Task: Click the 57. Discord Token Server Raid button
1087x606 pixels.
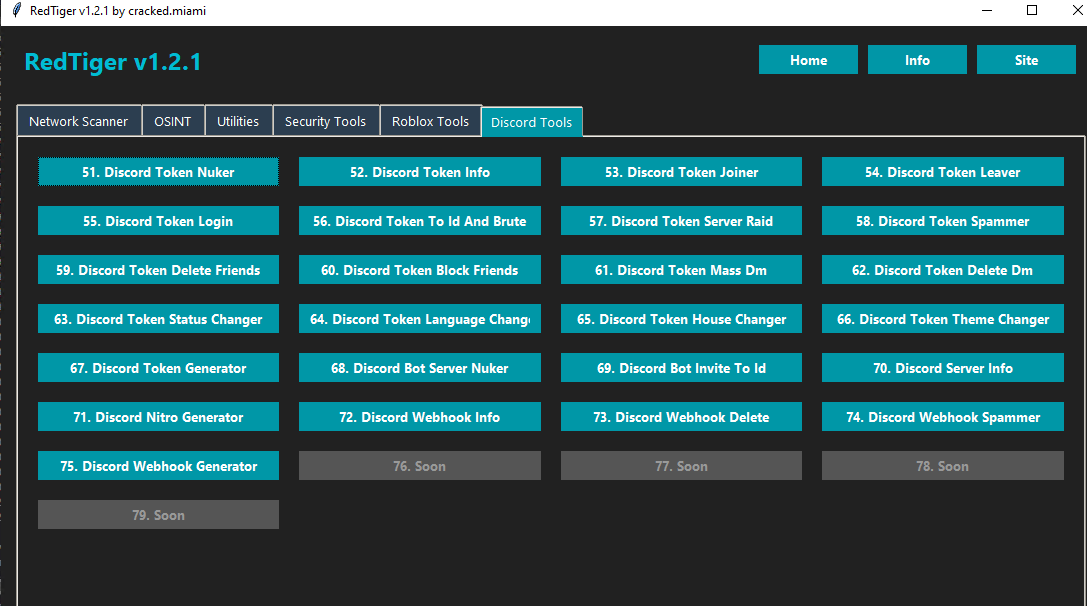Action: [x=681, y=220]
